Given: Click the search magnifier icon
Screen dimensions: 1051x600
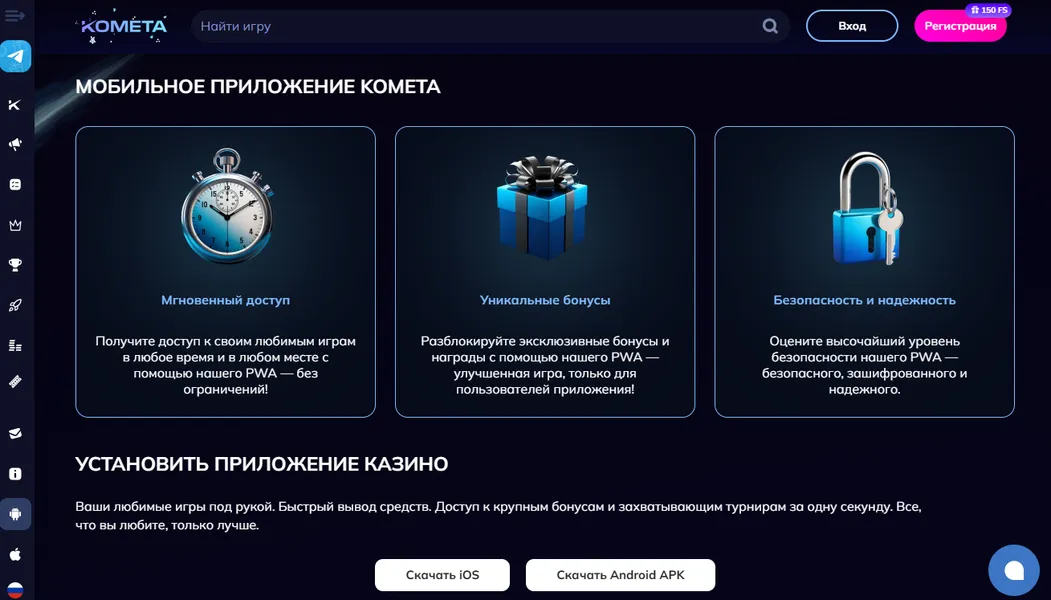Looking at the screenshot, I should tap(769, 25).
